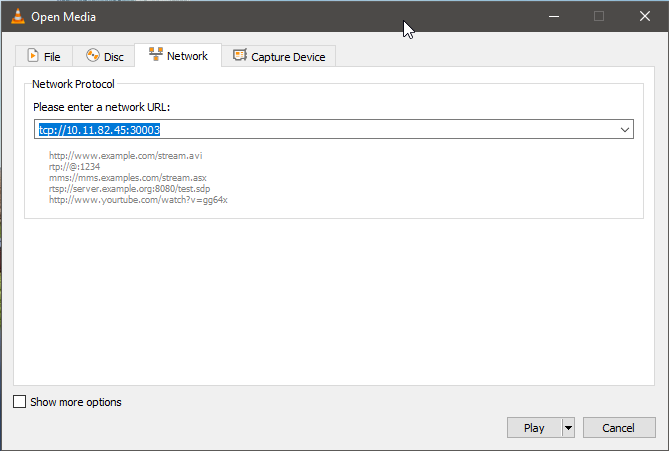Go to the Capture Device tab
Screen dimensions: 669x451
(x=279, y=56)
